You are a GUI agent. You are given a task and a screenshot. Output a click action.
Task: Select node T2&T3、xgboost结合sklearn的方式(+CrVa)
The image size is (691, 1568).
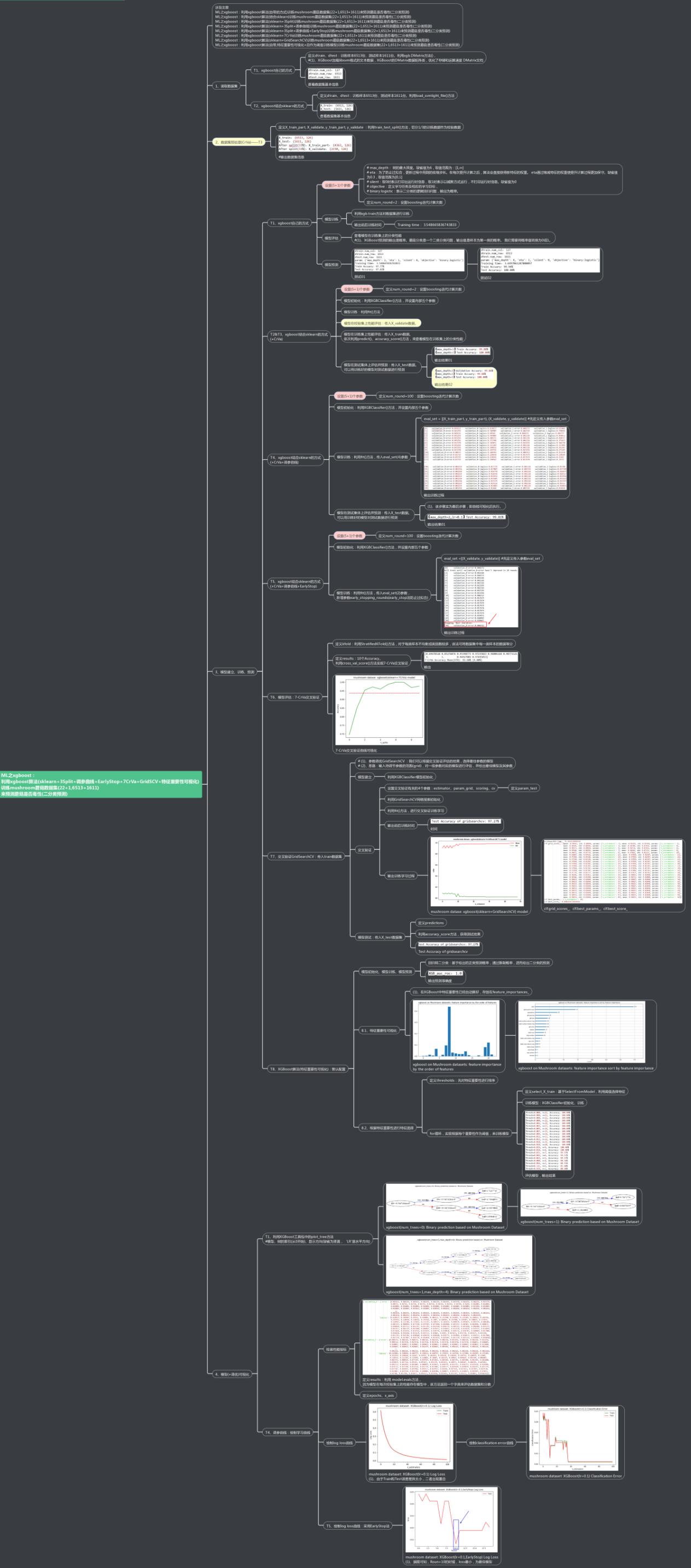click(x=299, y=336)
